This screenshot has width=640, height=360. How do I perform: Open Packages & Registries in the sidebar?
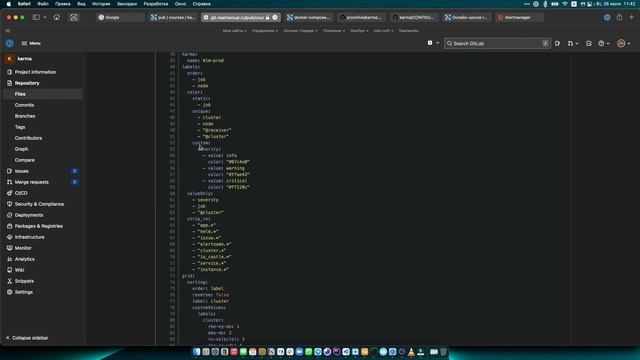point(35,227)
